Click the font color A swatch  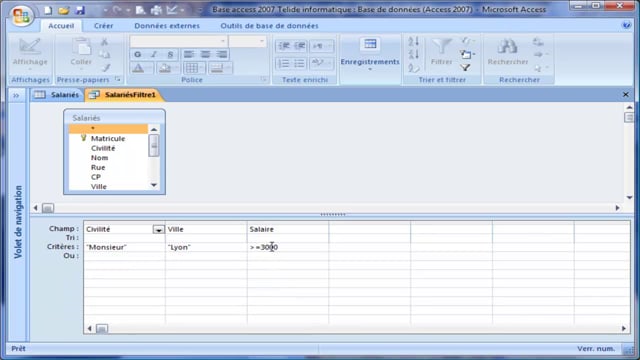pyautogui.click(x=139, y=68)
